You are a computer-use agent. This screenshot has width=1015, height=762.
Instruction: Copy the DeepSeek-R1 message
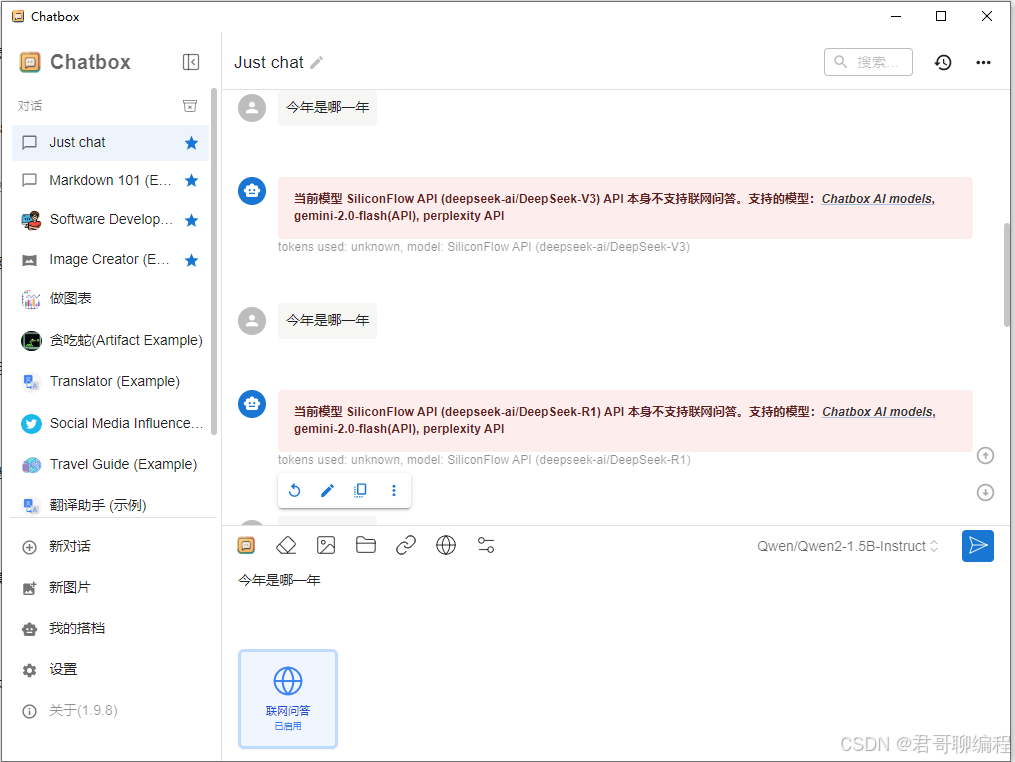tap(361, 490)
